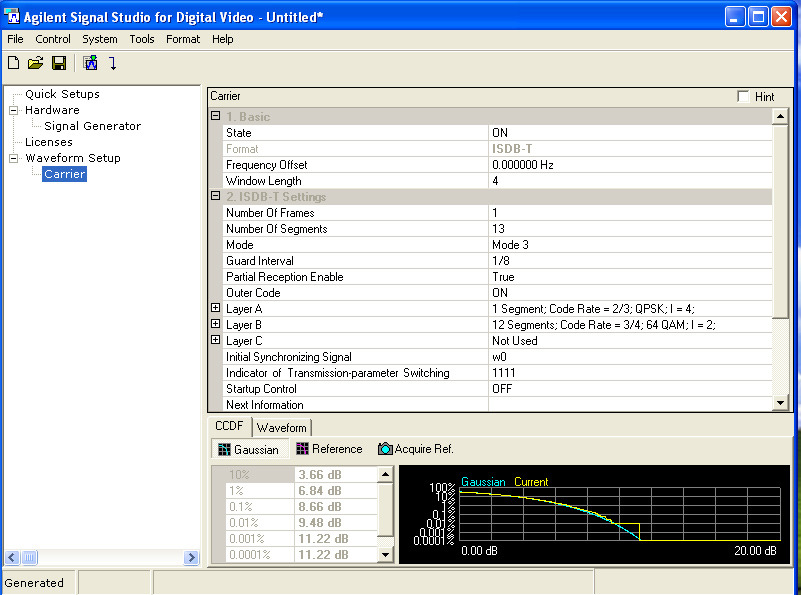Click the Startup Control value OFF
Screen dimensions: 801x595
click(630, 389)
